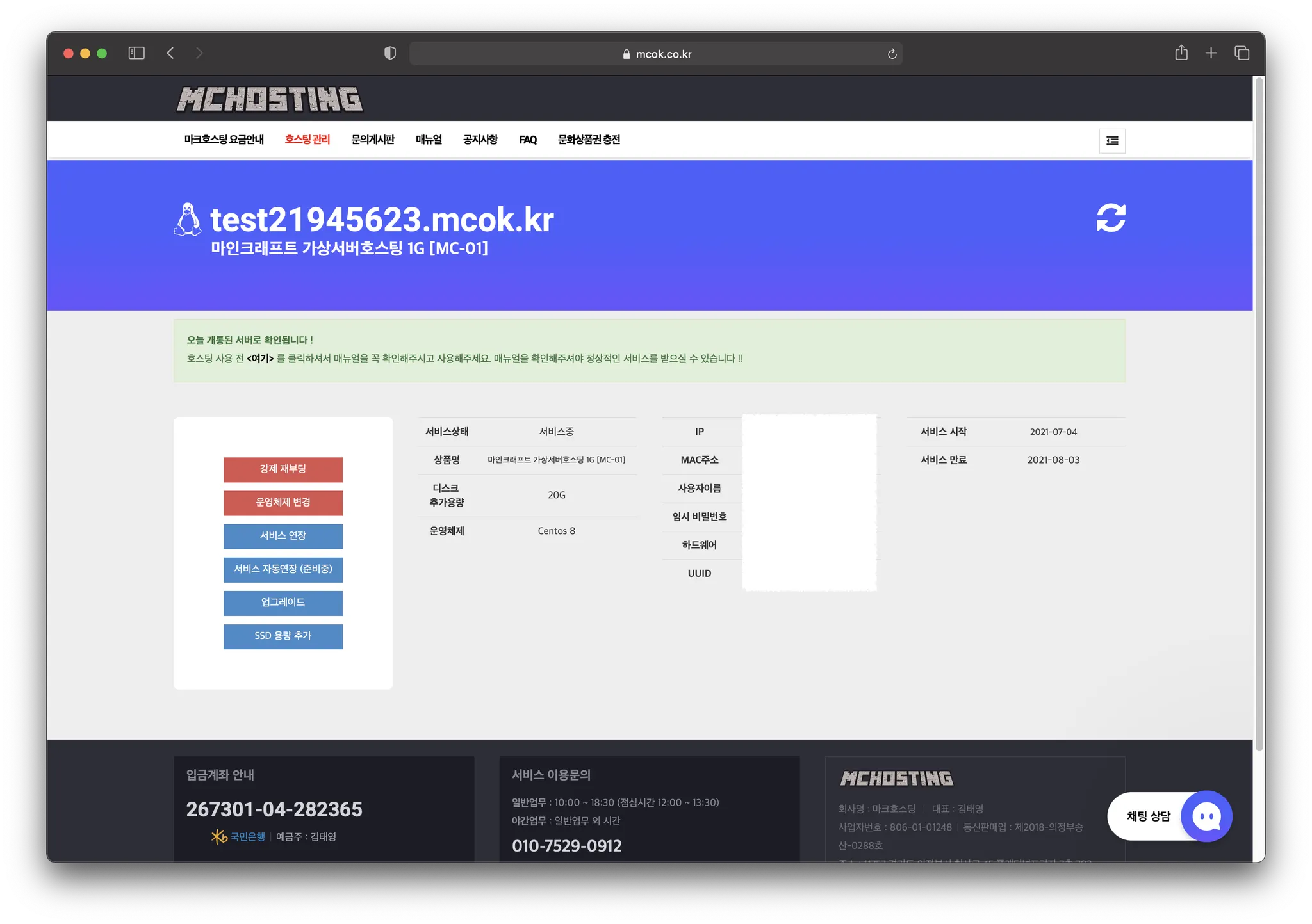Show Safari tab overview icon
1312x924 pixels.
1242,53
